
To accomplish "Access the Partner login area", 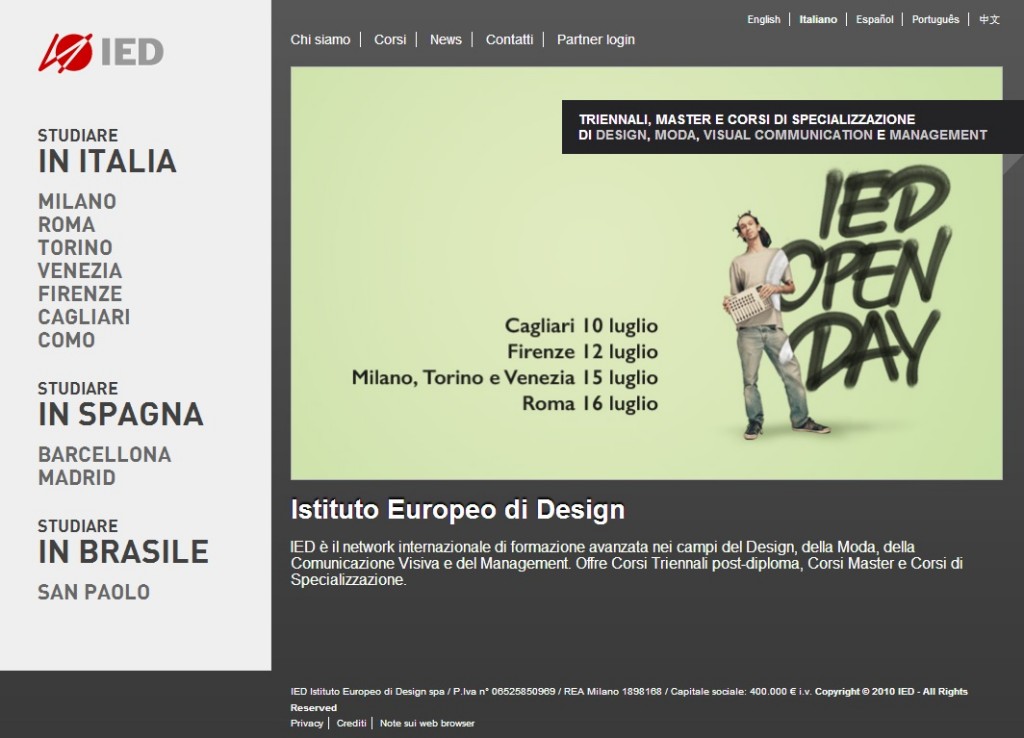I will 595,40.
